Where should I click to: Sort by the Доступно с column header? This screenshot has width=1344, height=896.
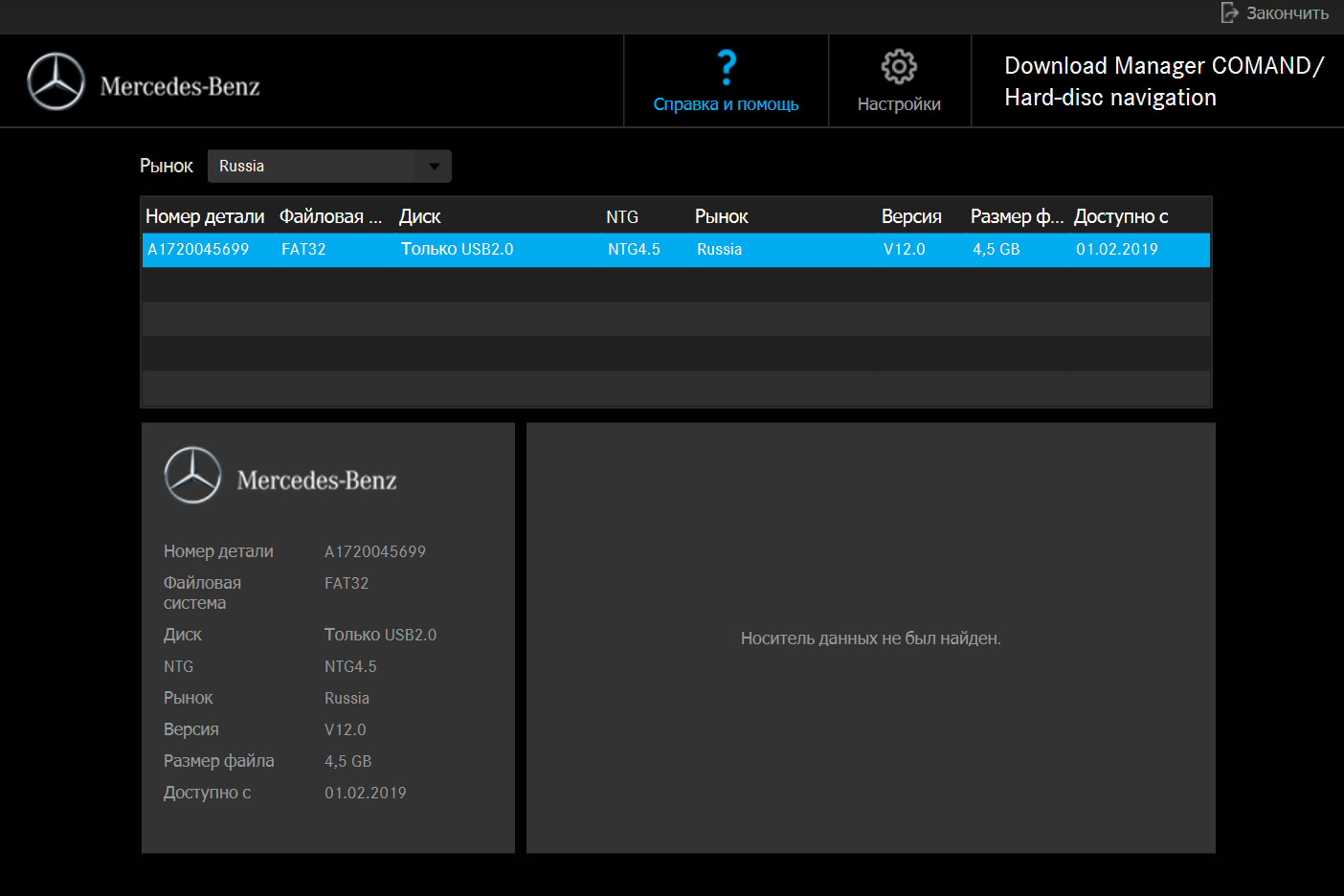pos(1121,216)
